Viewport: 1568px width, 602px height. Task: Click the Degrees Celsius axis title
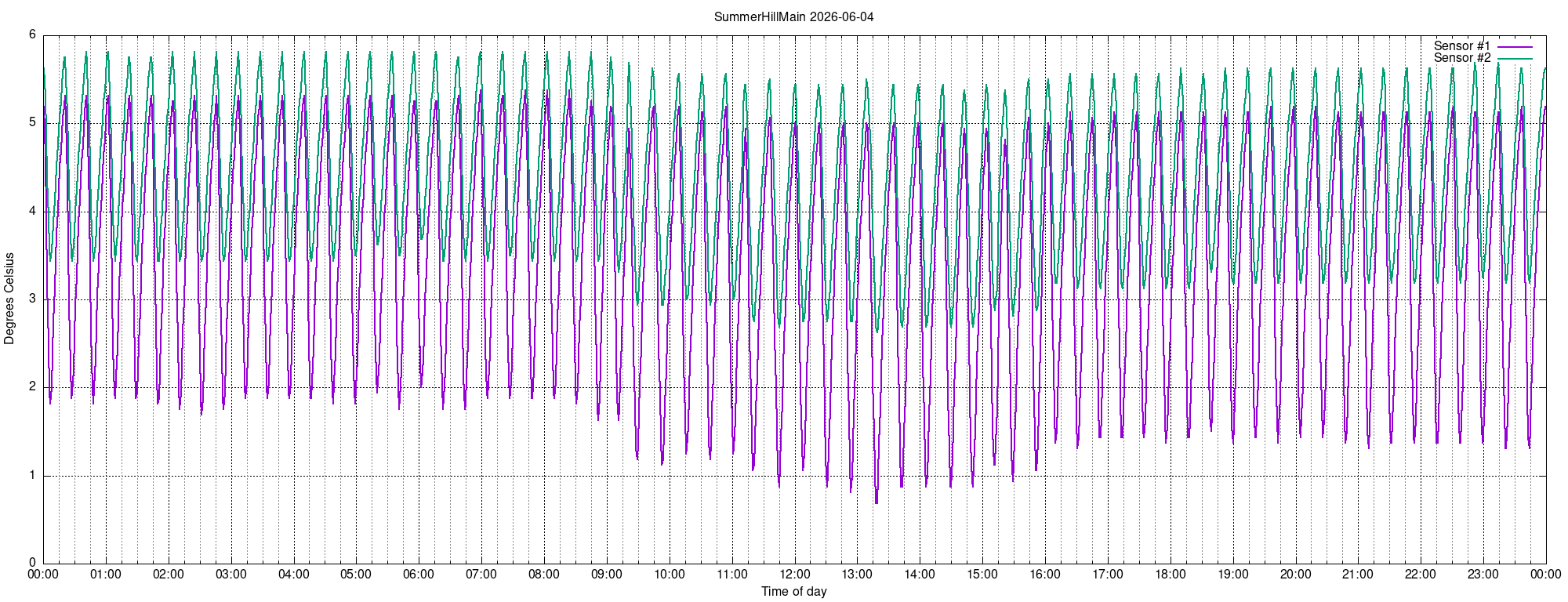[9, 299]
